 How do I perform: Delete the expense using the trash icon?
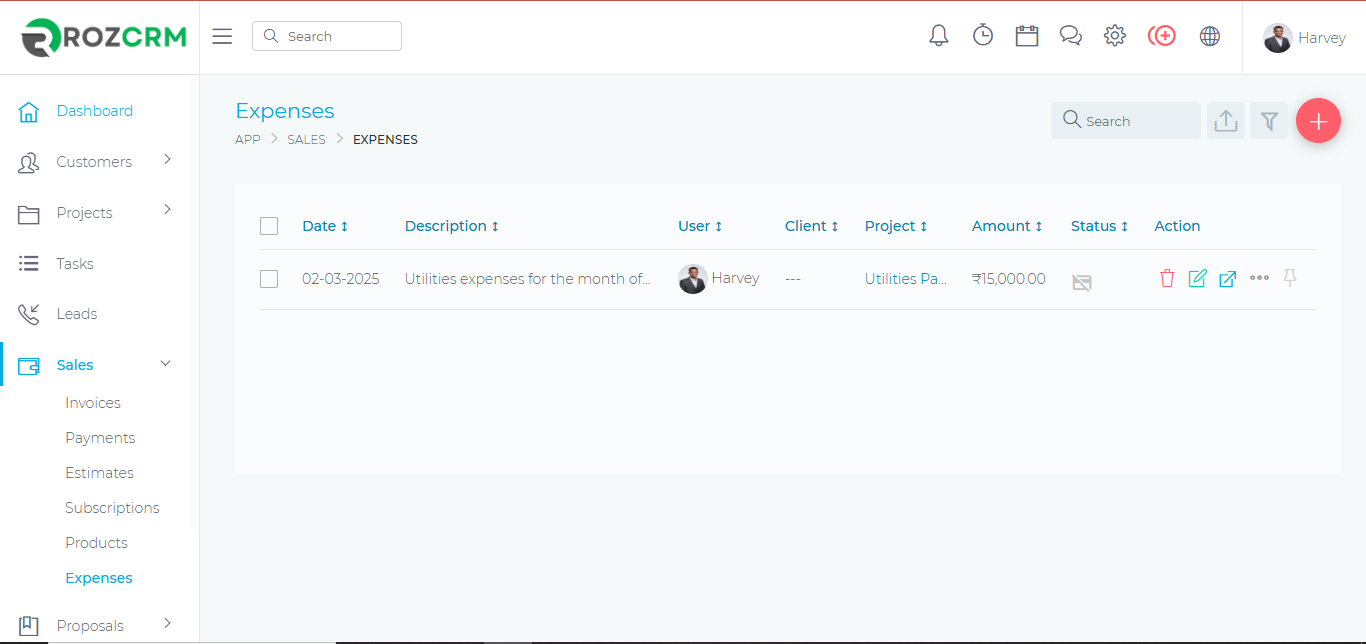[1167, 279]
